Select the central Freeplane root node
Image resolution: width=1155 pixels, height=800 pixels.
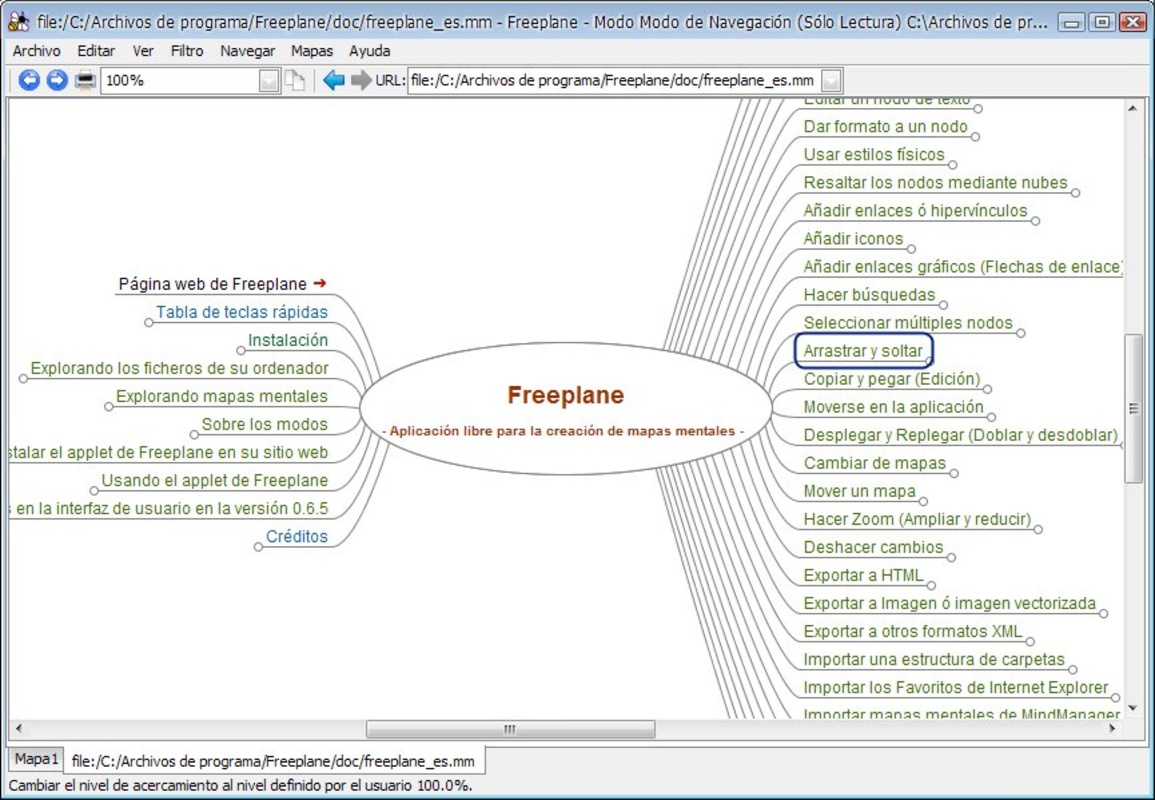point(566,408)
